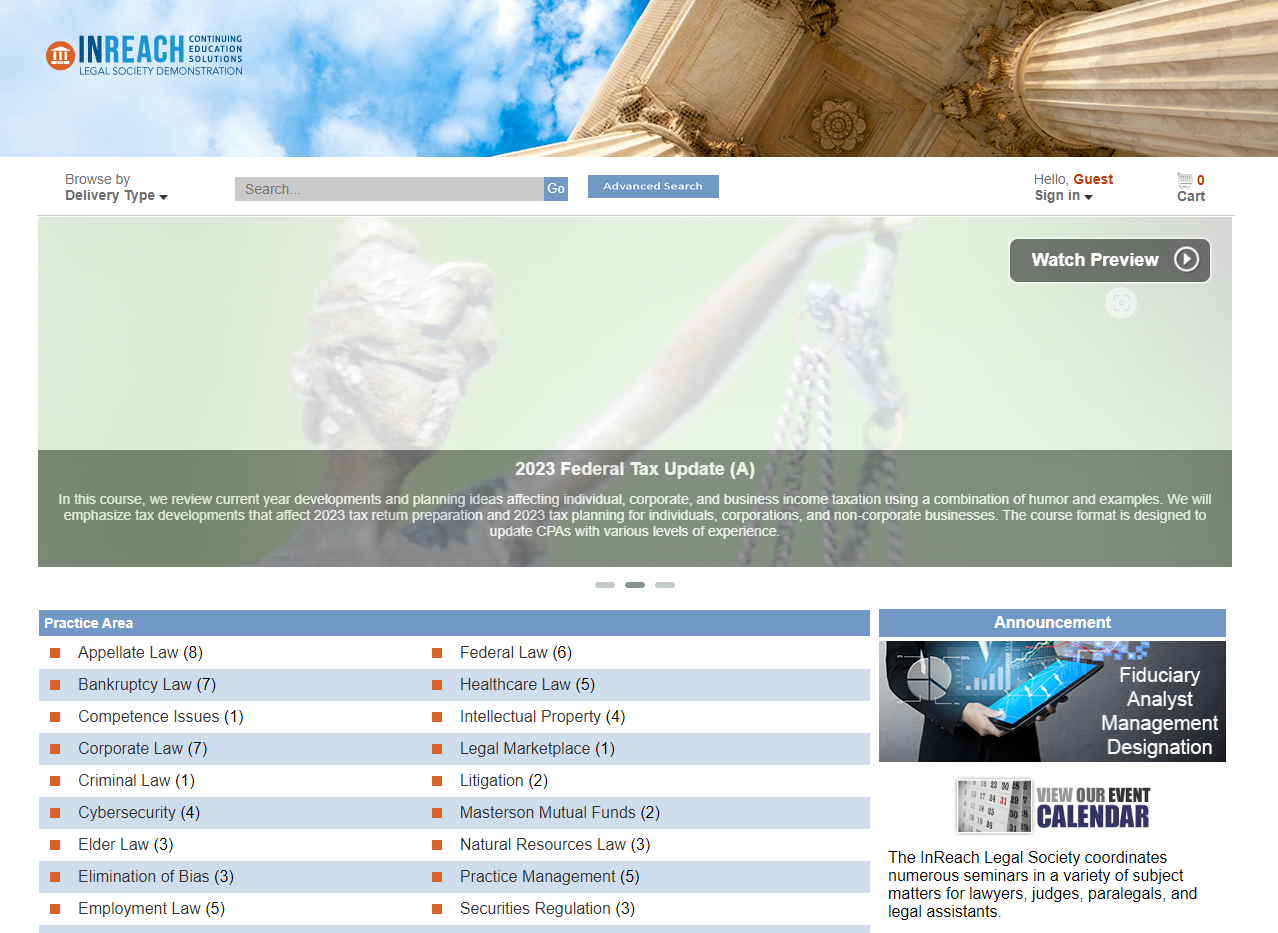Open Masterson Mutual Funds (2) practice area

560,813
